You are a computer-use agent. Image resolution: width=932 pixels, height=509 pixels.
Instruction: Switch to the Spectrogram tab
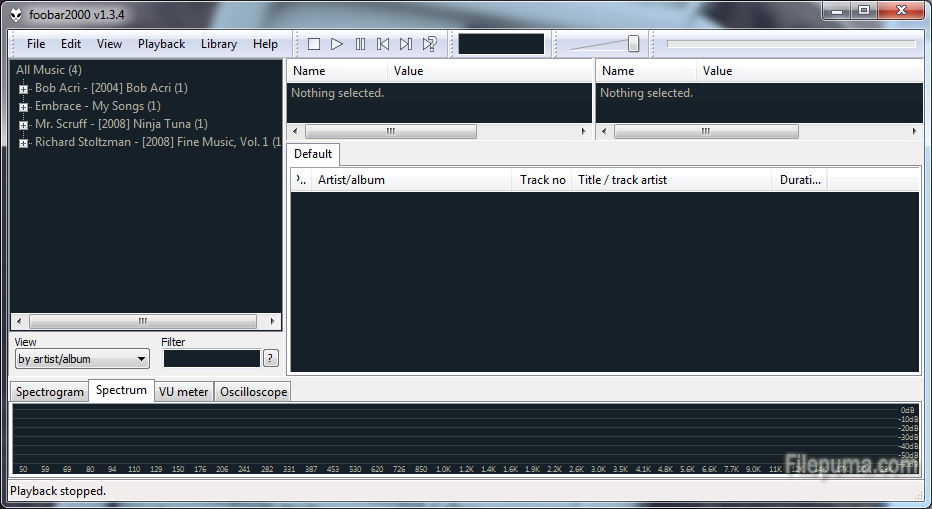coord(50,392)
